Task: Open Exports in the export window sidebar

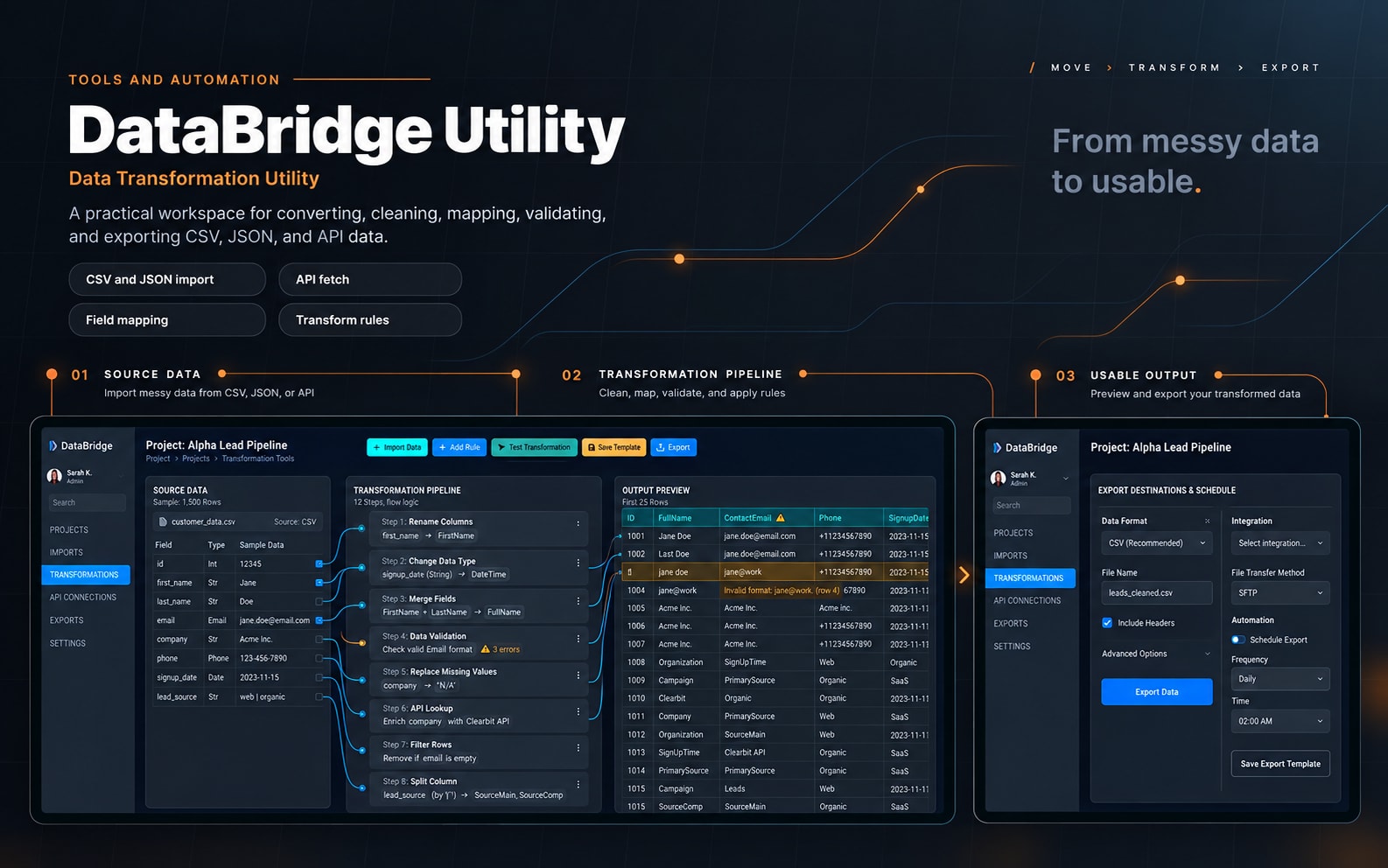Action: coord(1011,623)
